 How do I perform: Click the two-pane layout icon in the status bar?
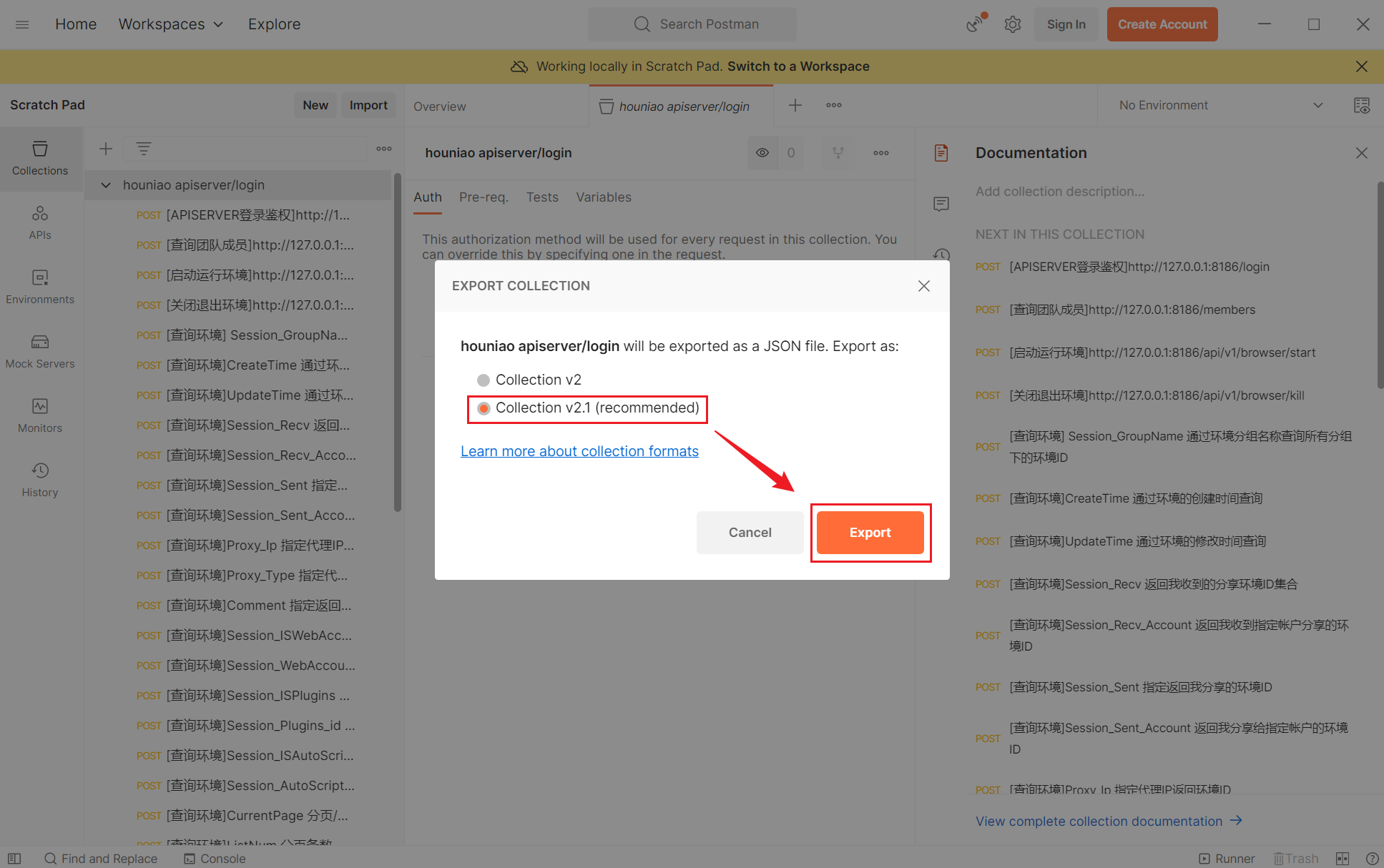[1342, 858]
